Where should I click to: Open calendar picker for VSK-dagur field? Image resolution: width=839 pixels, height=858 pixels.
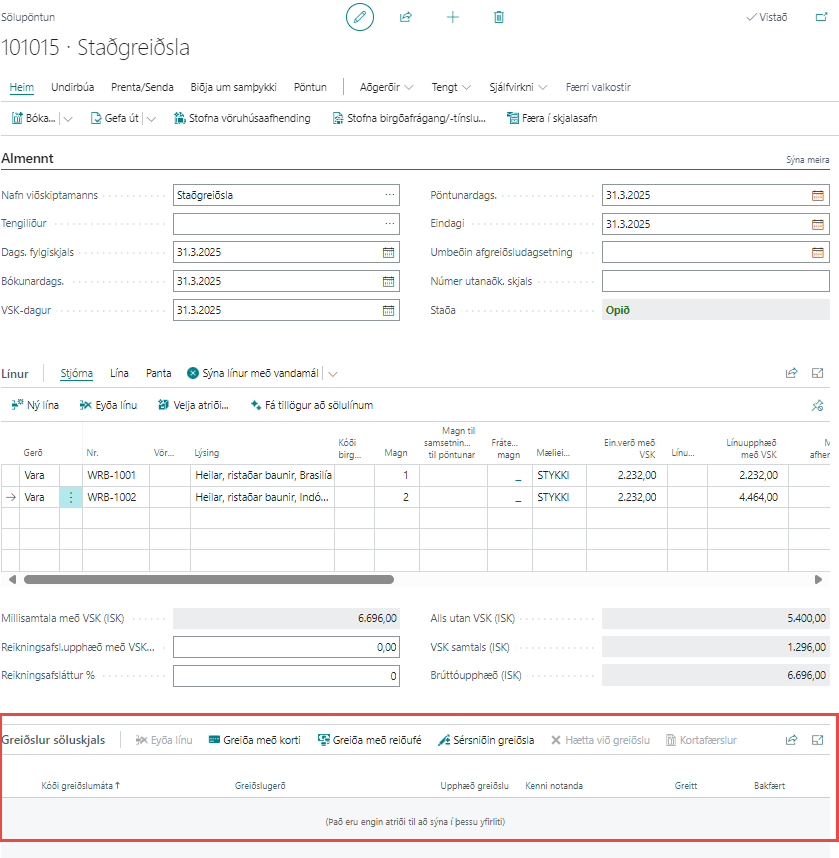pyautogui.click(x=388, y=310)
